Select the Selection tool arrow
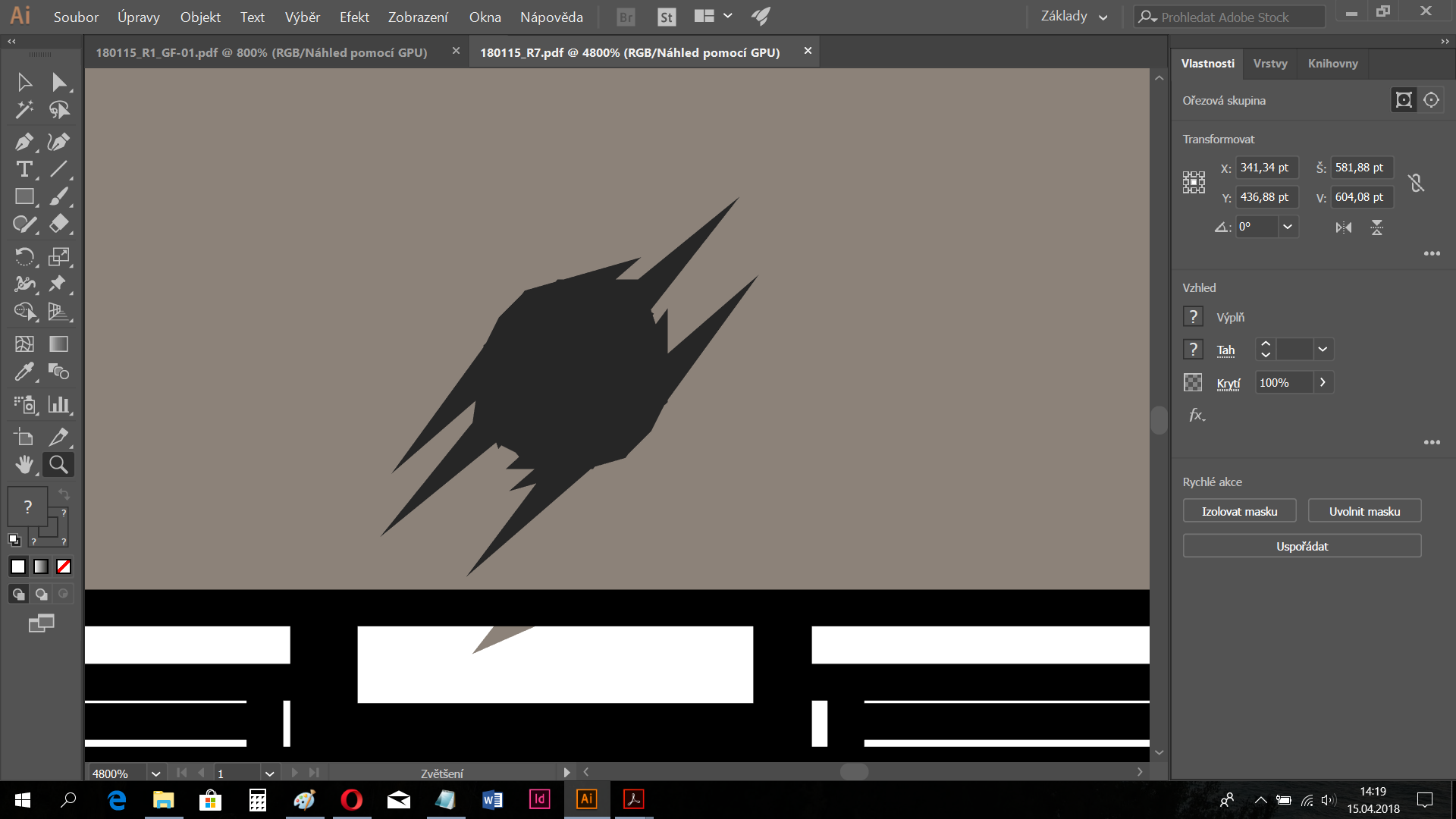1456x819 pixels. pos(24,82)
